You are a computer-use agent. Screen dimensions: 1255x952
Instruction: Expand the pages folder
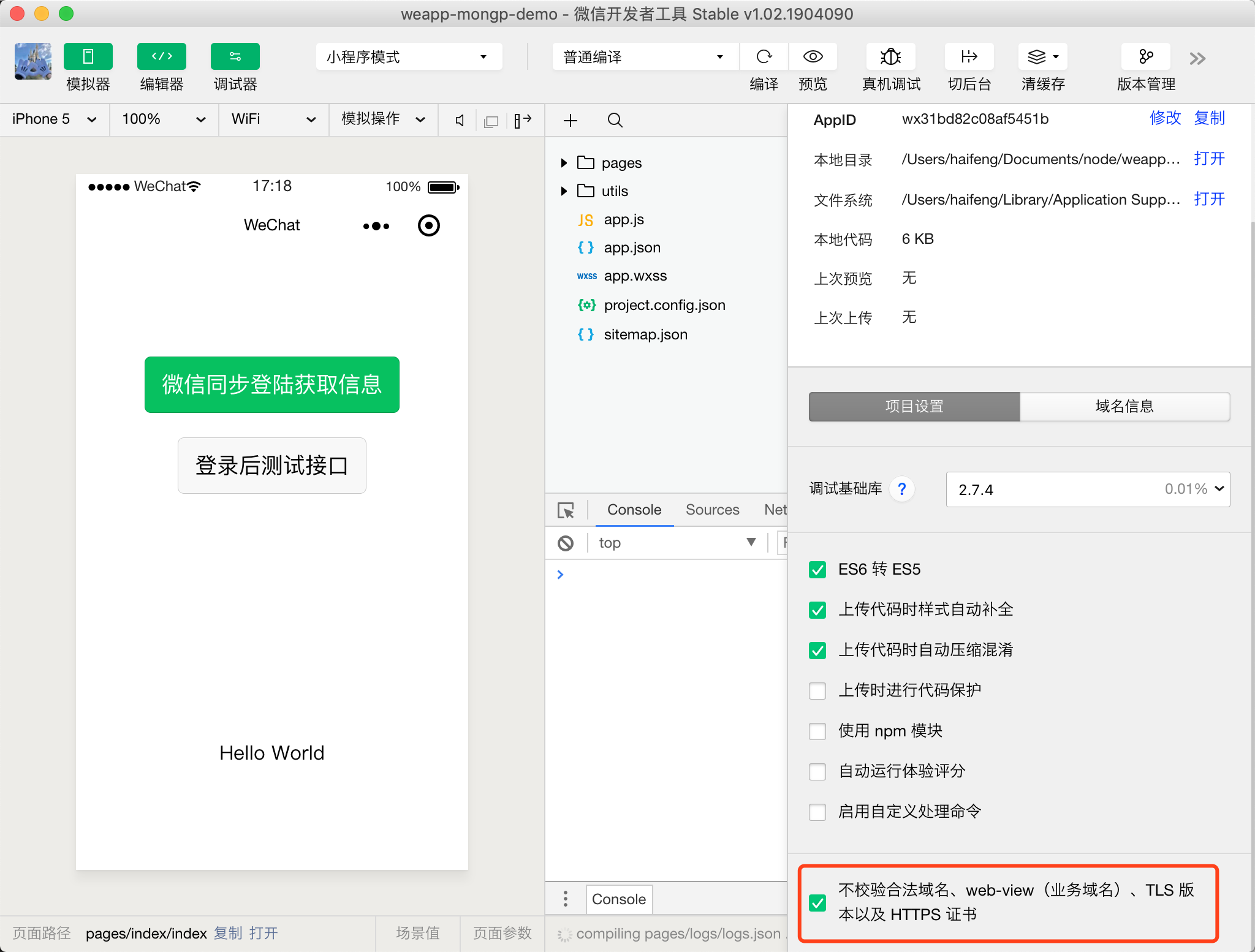point(564,163)
